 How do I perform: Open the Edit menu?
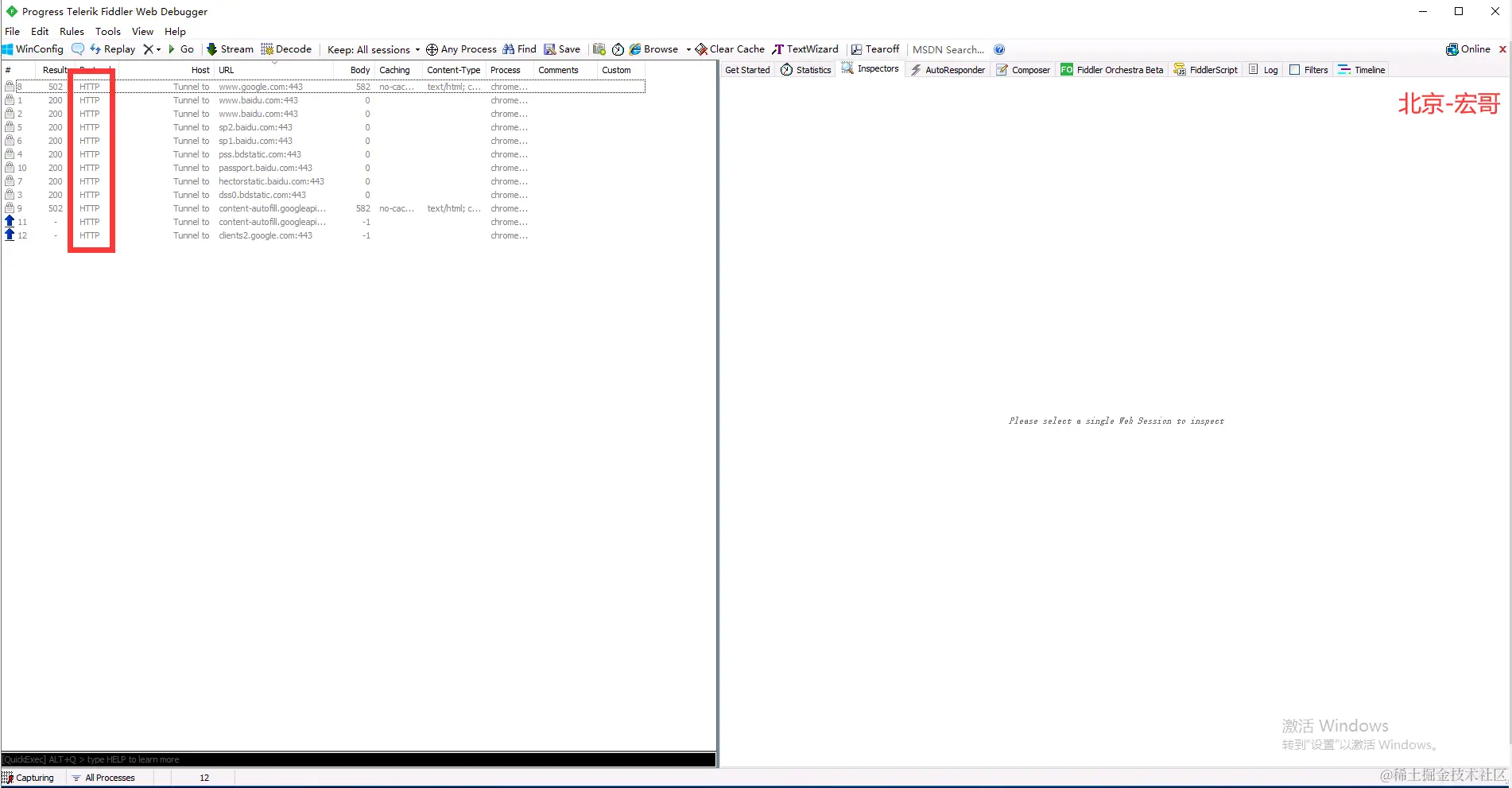[x=40, y=32]
